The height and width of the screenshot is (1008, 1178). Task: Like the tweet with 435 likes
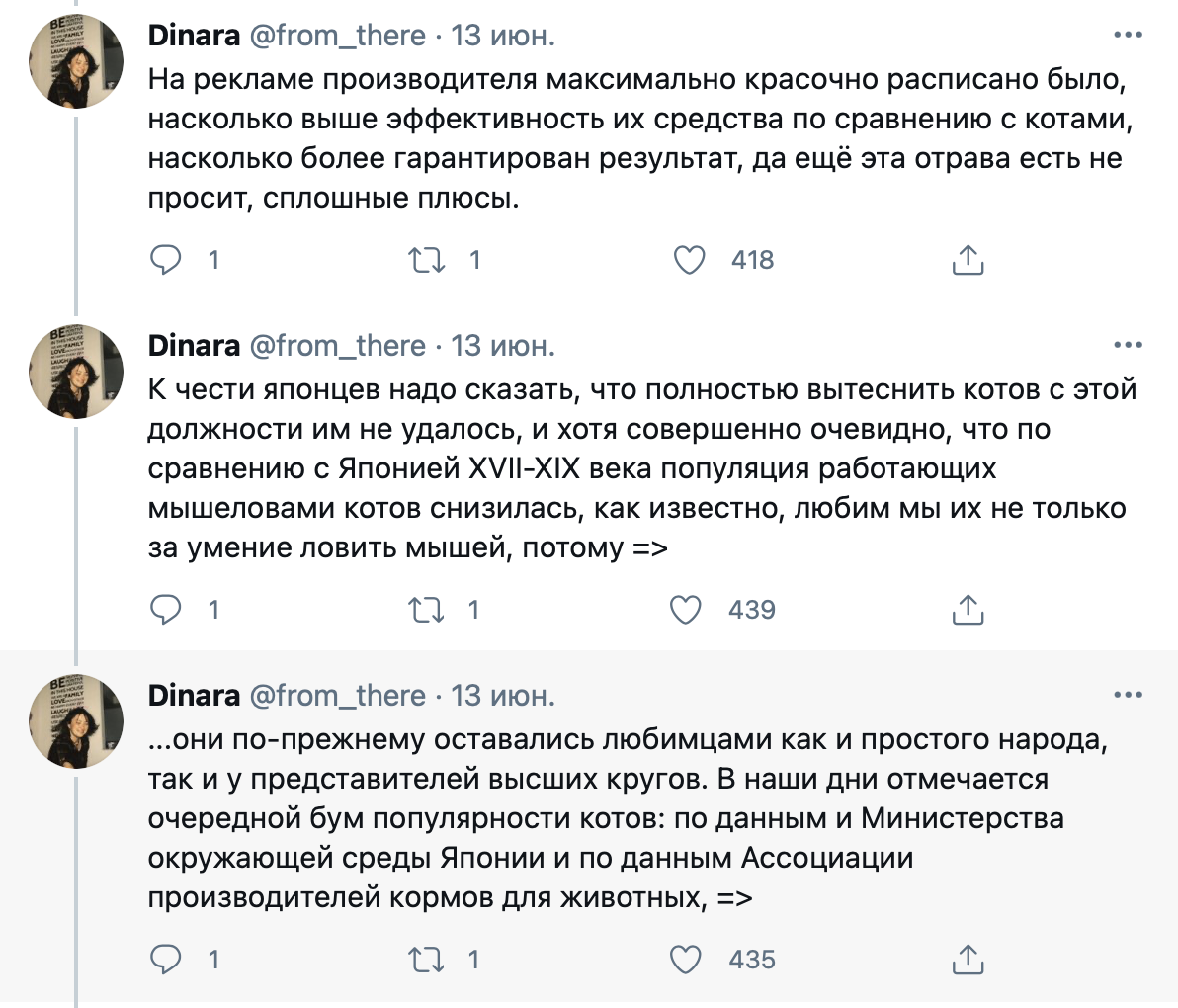click(685, 960)
